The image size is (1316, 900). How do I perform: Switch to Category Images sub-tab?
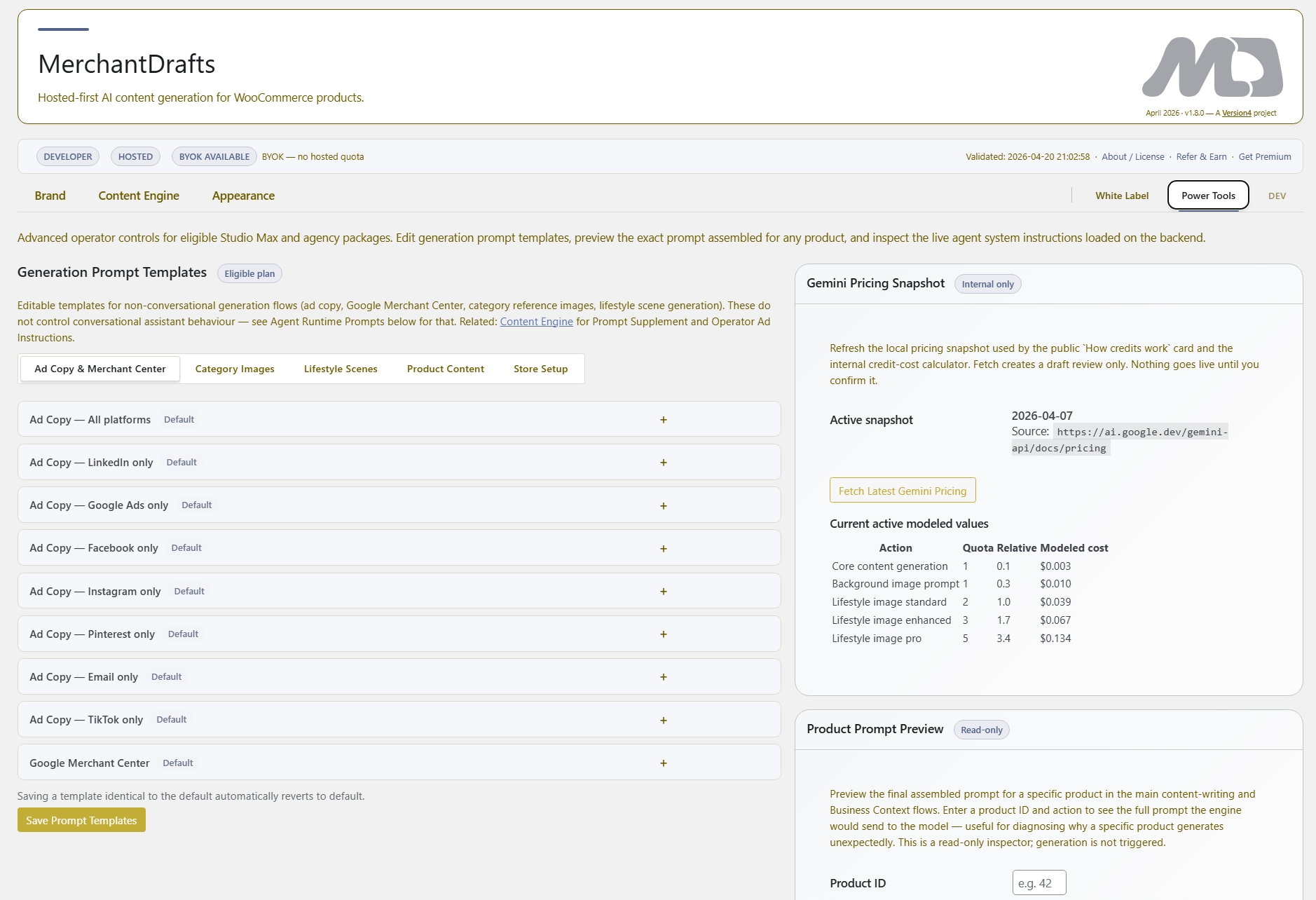click(235, 369)
